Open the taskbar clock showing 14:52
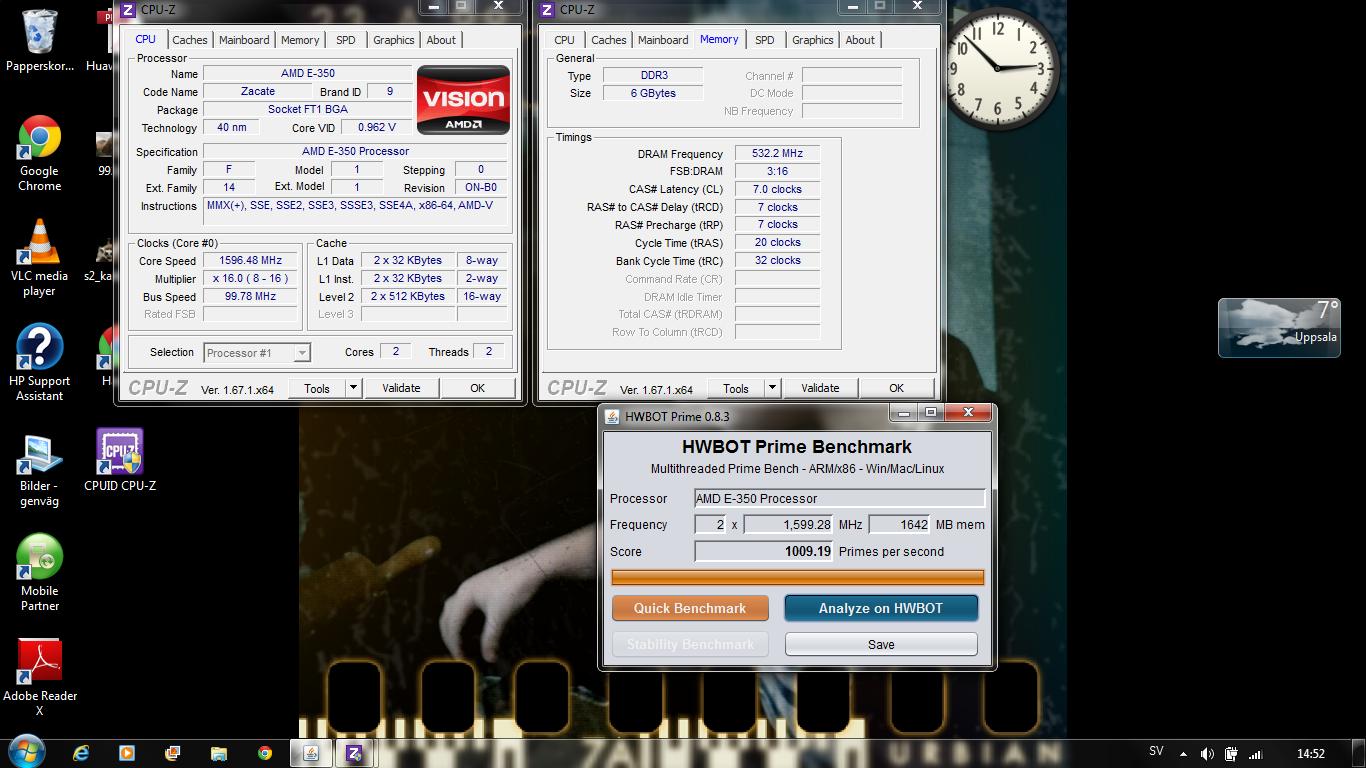The width and height of the screenshot is (1366, 768). pos(1310,754)
